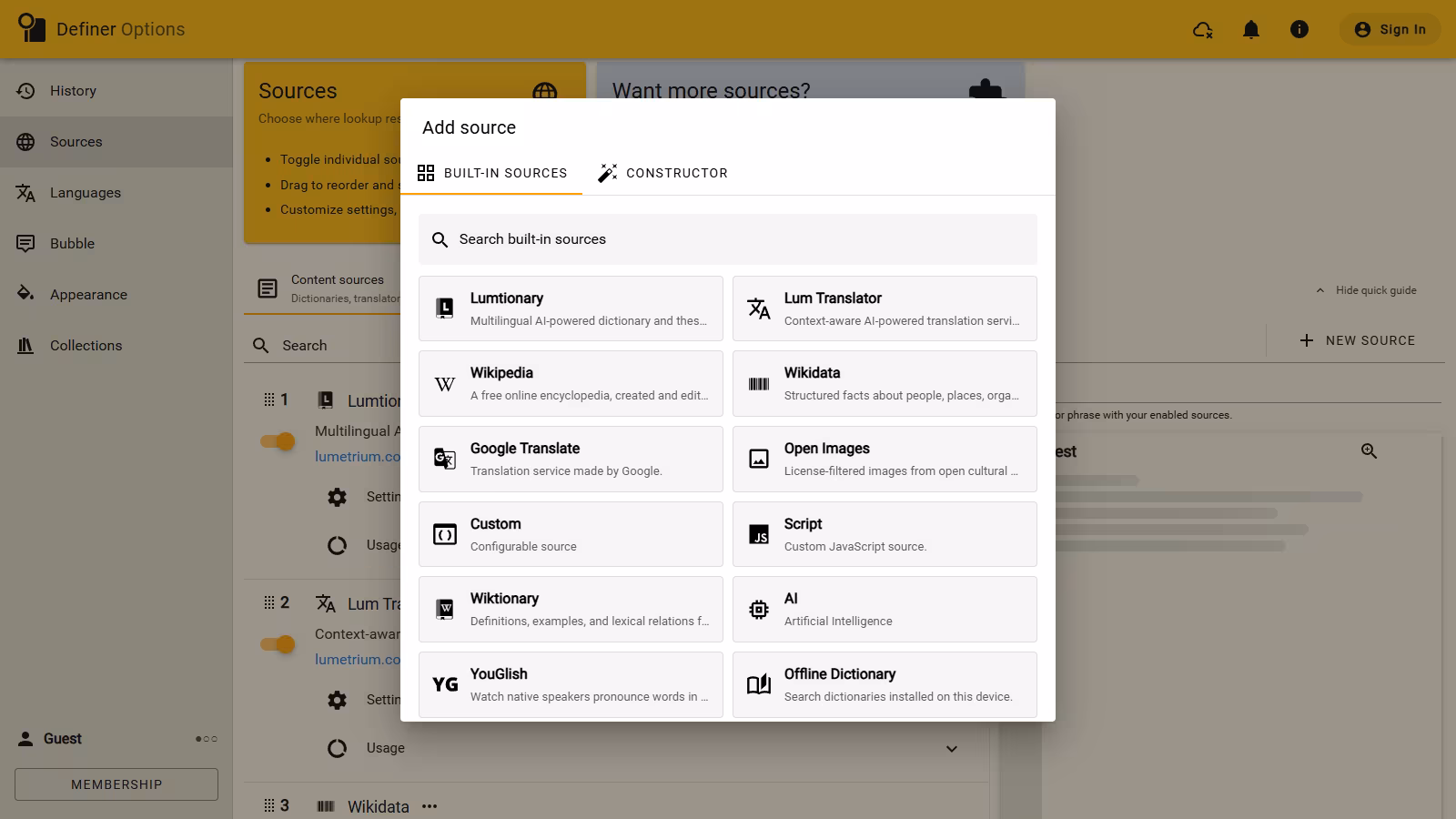Click the info icon in header
This screenshot has width=1456, height=819.
(x=1299, y=29)
